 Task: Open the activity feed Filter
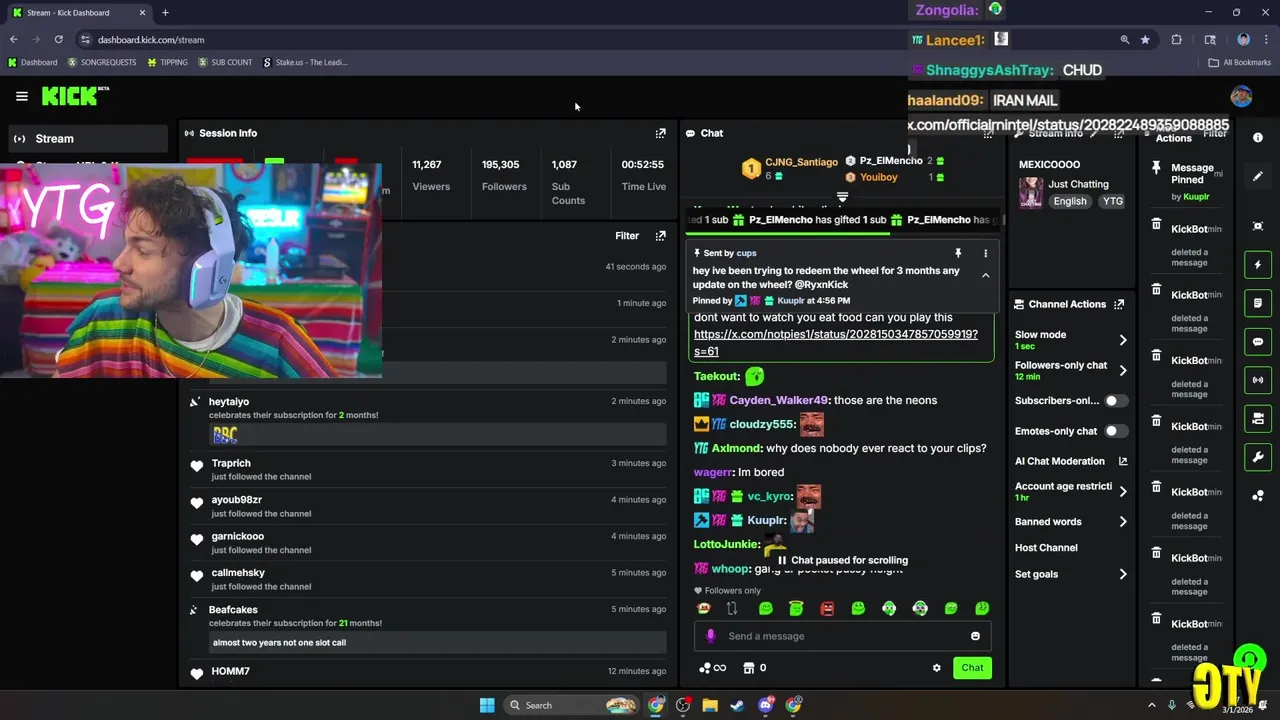coord(627,236)
